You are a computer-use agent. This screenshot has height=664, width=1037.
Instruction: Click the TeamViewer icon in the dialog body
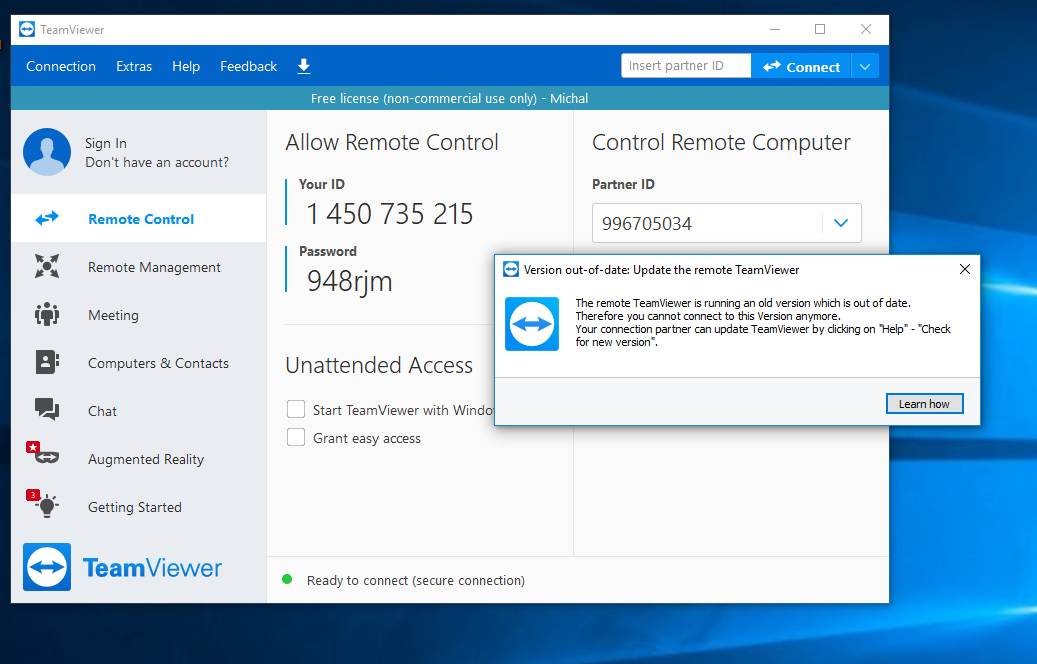(x=532, y=324)
